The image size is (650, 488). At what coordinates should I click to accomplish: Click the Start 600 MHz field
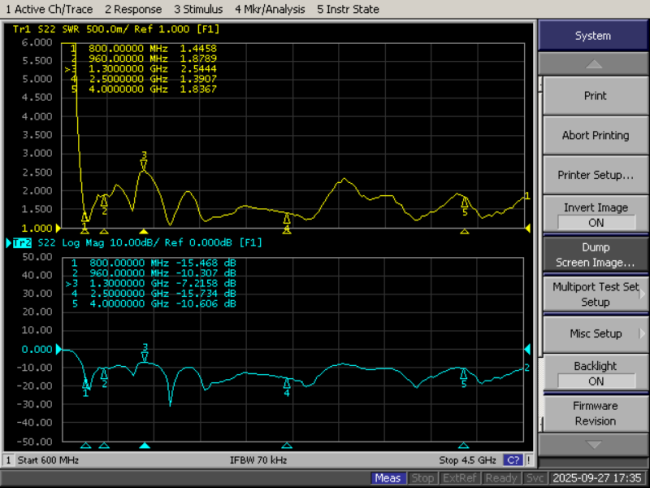tap(48, 460)
